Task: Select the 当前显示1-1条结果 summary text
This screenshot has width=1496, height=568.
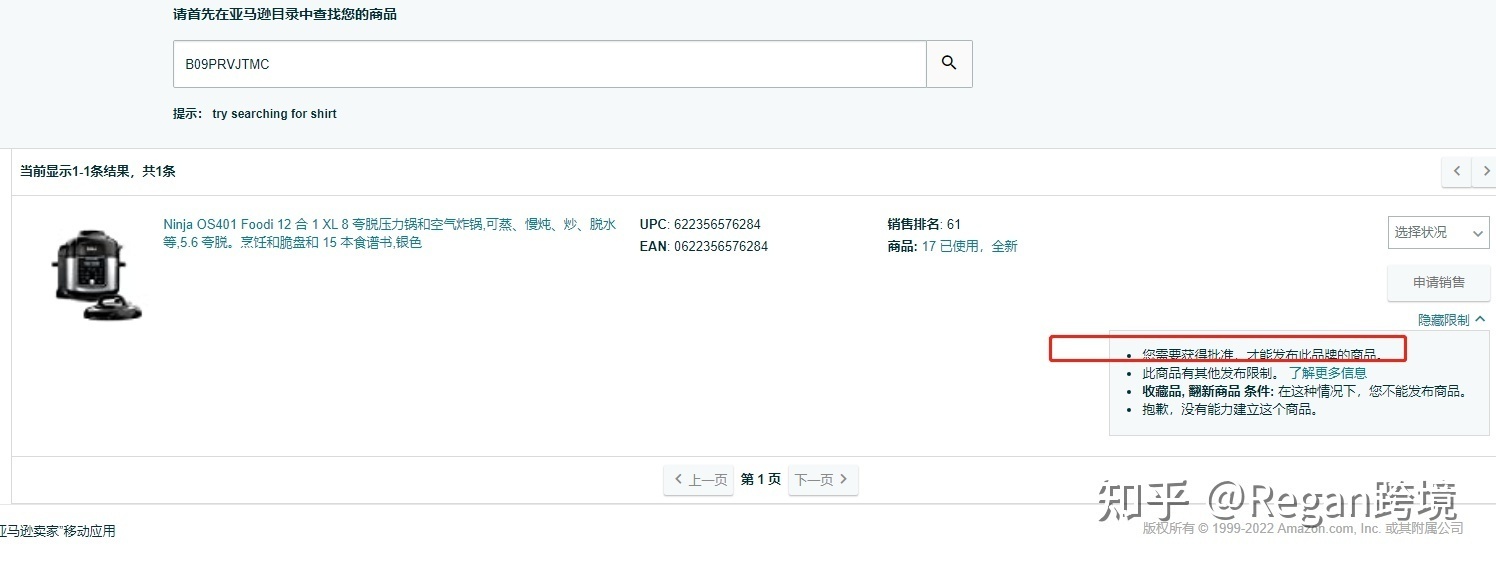Action: 98,172
